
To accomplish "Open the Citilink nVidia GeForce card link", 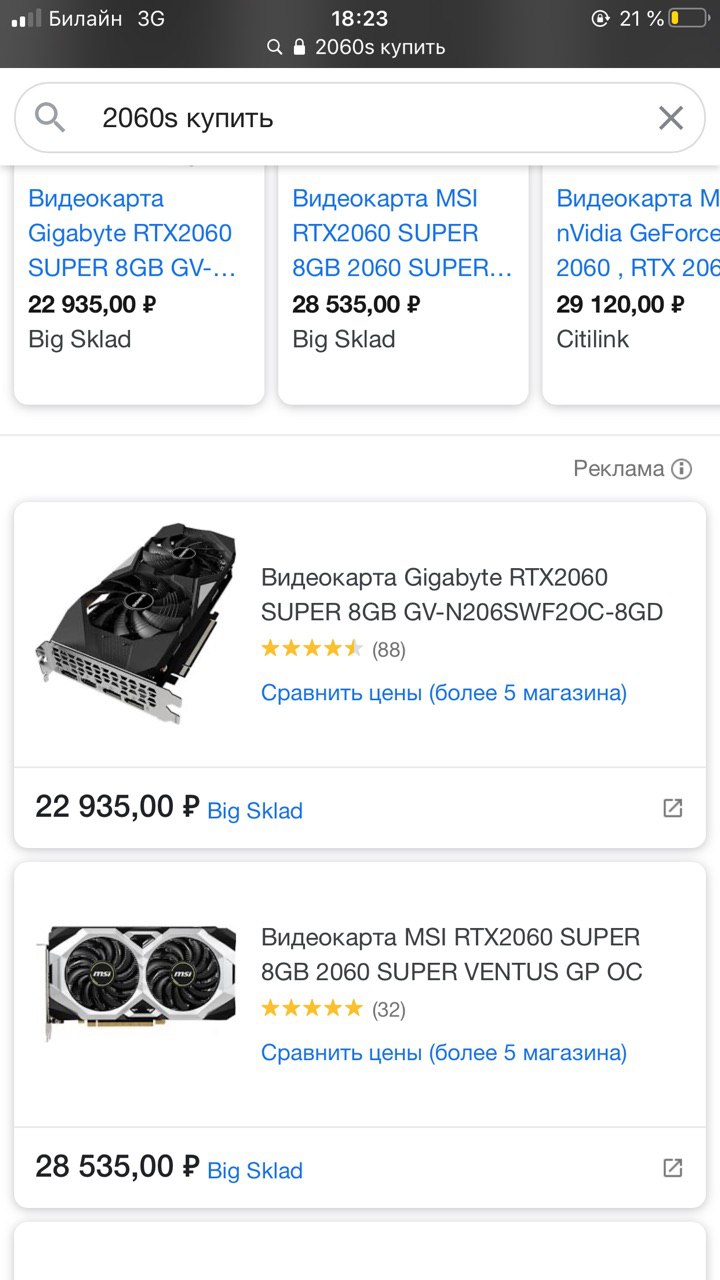I will click(x=638, y=233).
